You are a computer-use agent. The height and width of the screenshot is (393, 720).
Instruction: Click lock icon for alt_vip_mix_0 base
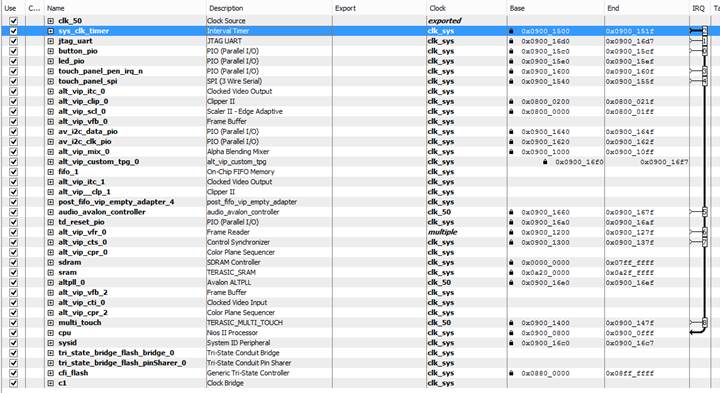tap(511, 152)
